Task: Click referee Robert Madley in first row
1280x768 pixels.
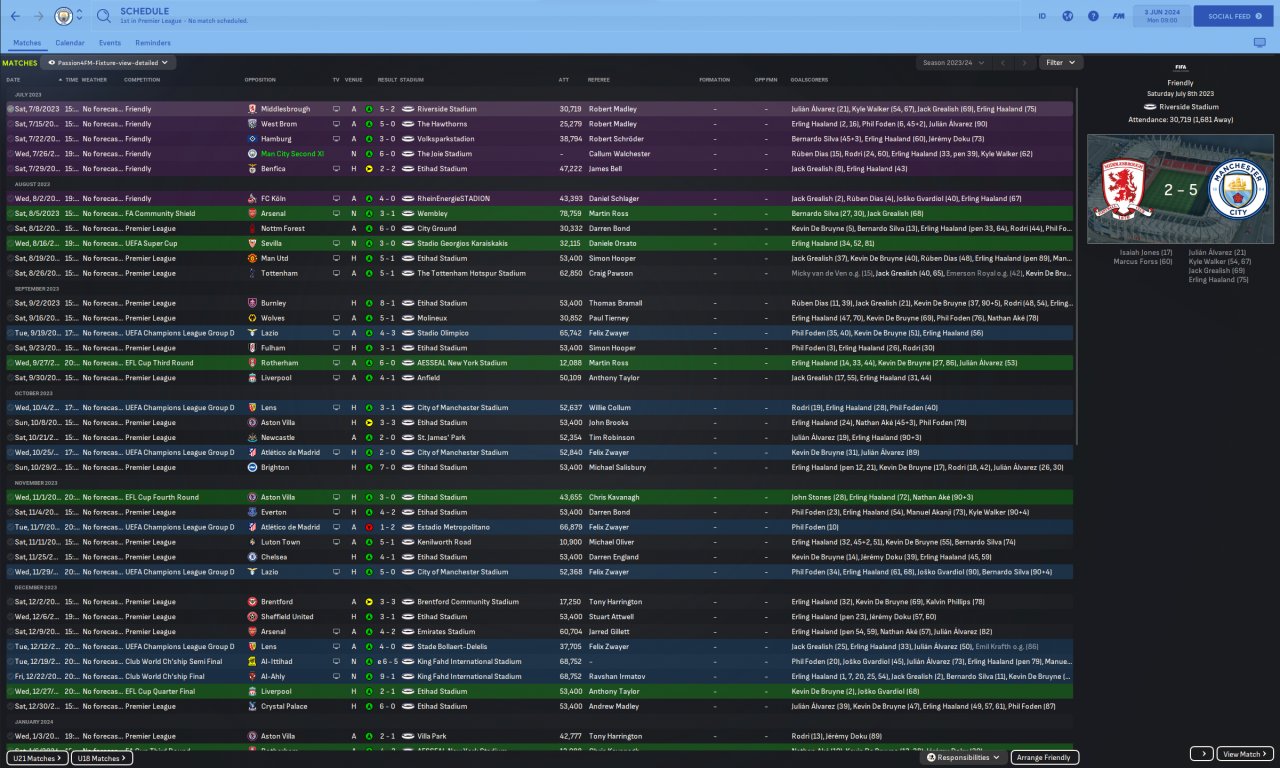Action: [x=612, y=109]
